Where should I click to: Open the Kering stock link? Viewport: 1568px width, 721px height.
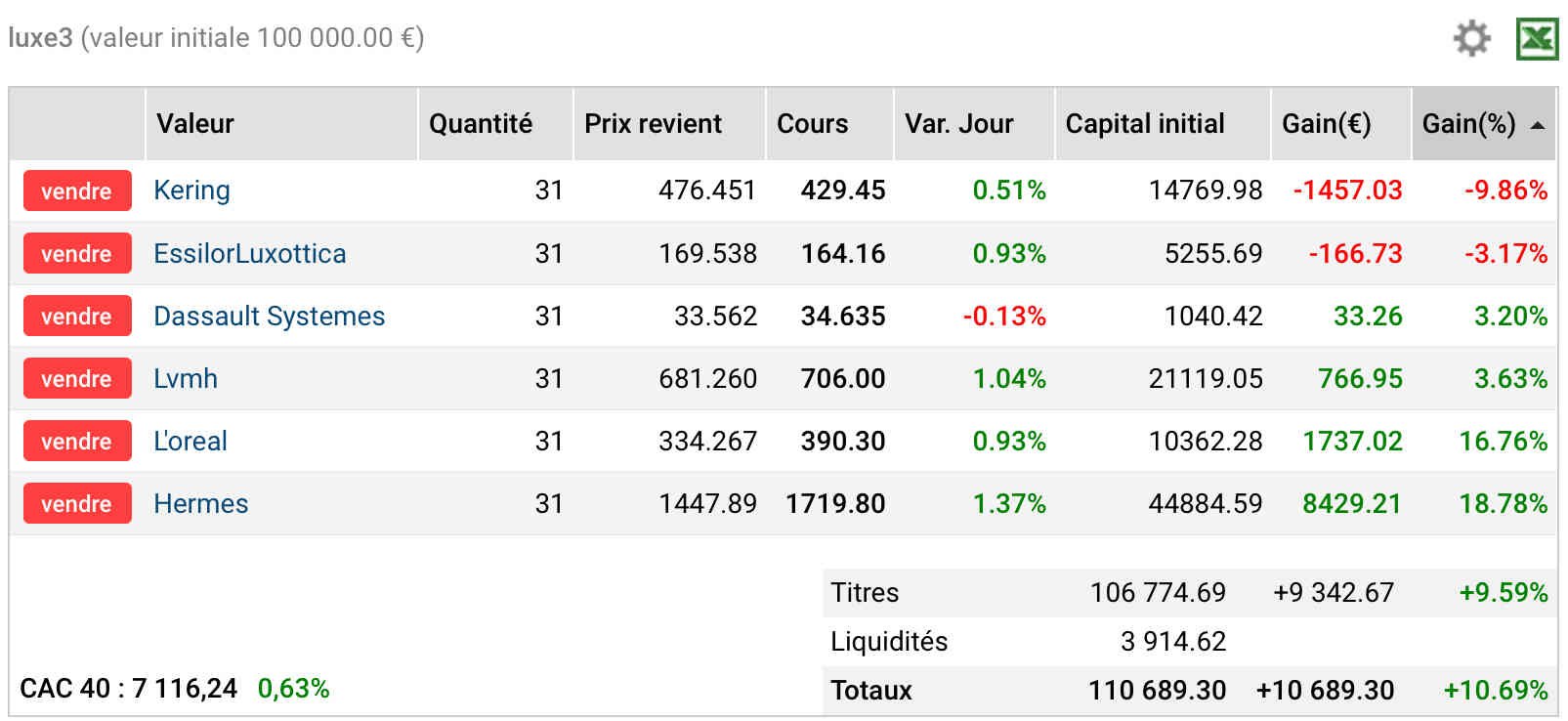pos(191,191)
